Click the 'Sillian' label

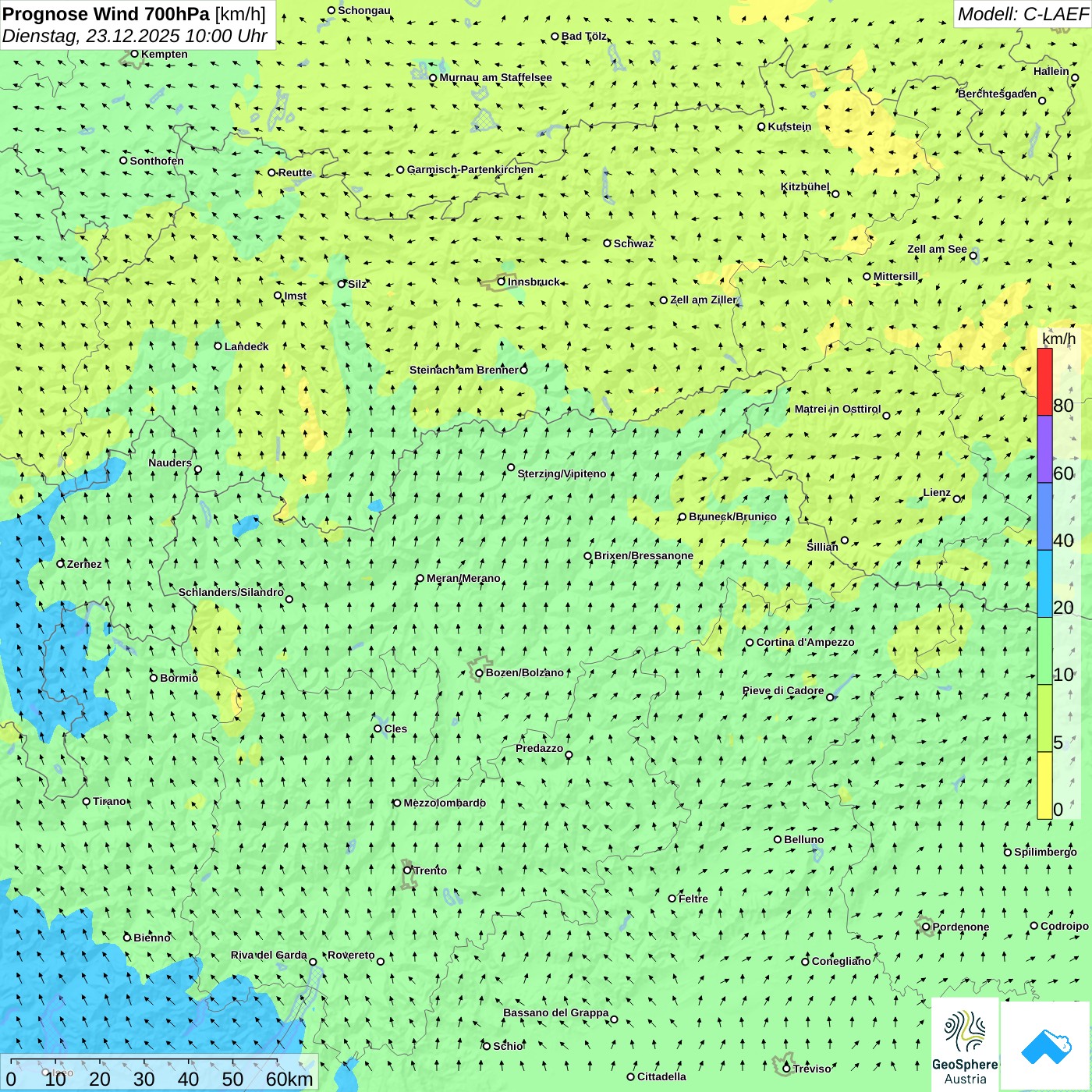[822, 547]
